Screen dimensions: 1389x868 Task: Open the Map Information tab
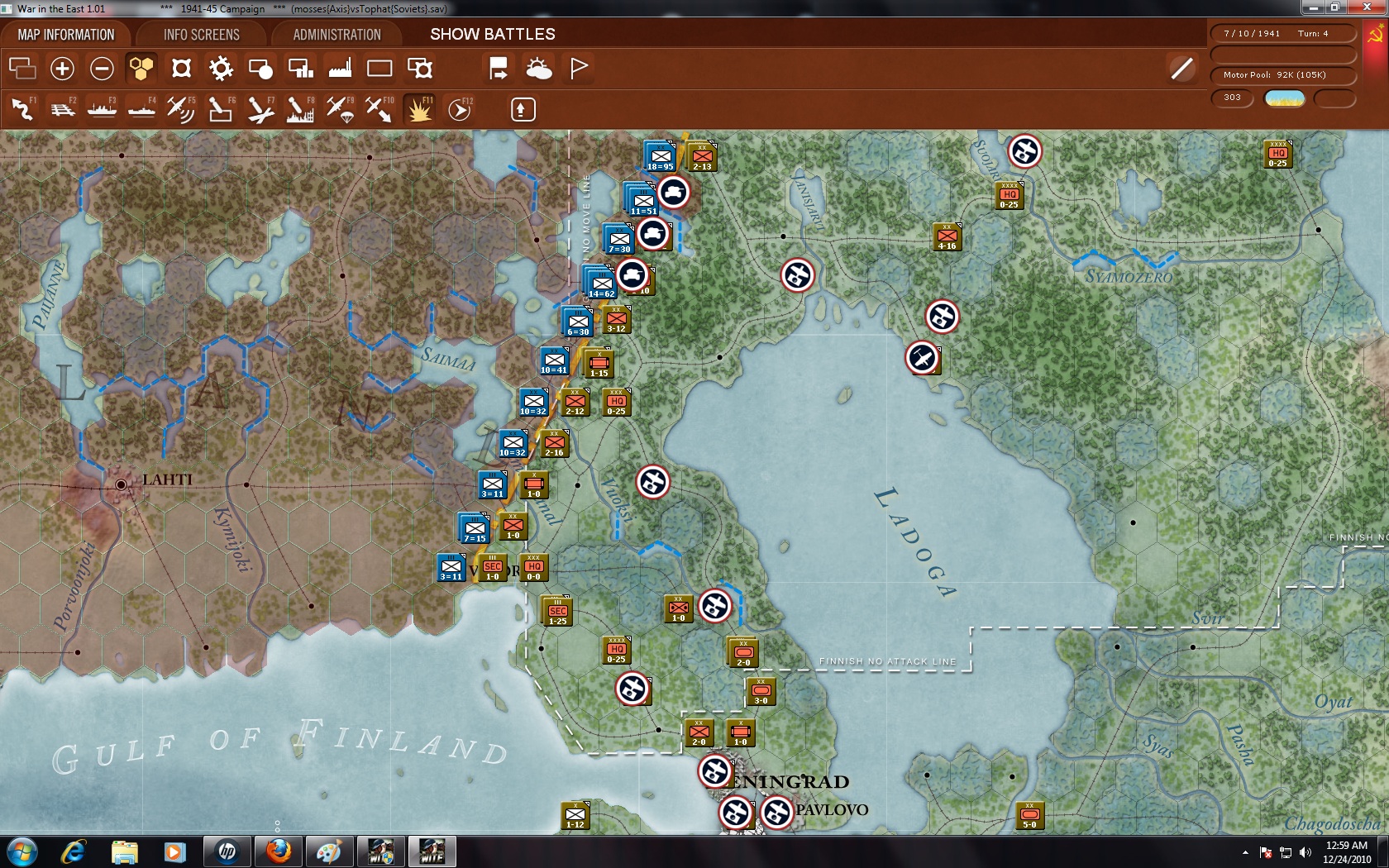click(x=66, y=35)
